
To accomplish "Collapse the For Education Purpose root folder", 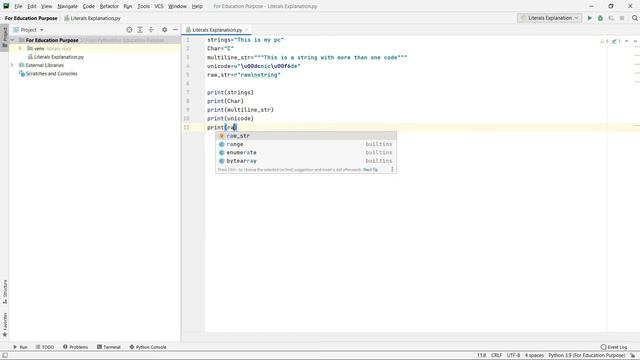I will tap(12, 40).
